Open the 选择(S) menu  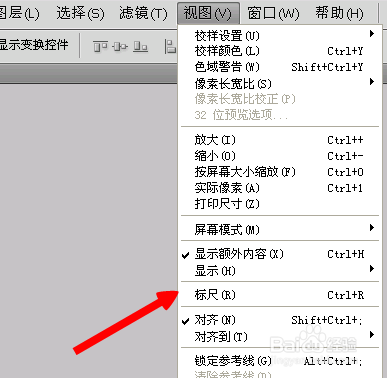click(80, 13)
